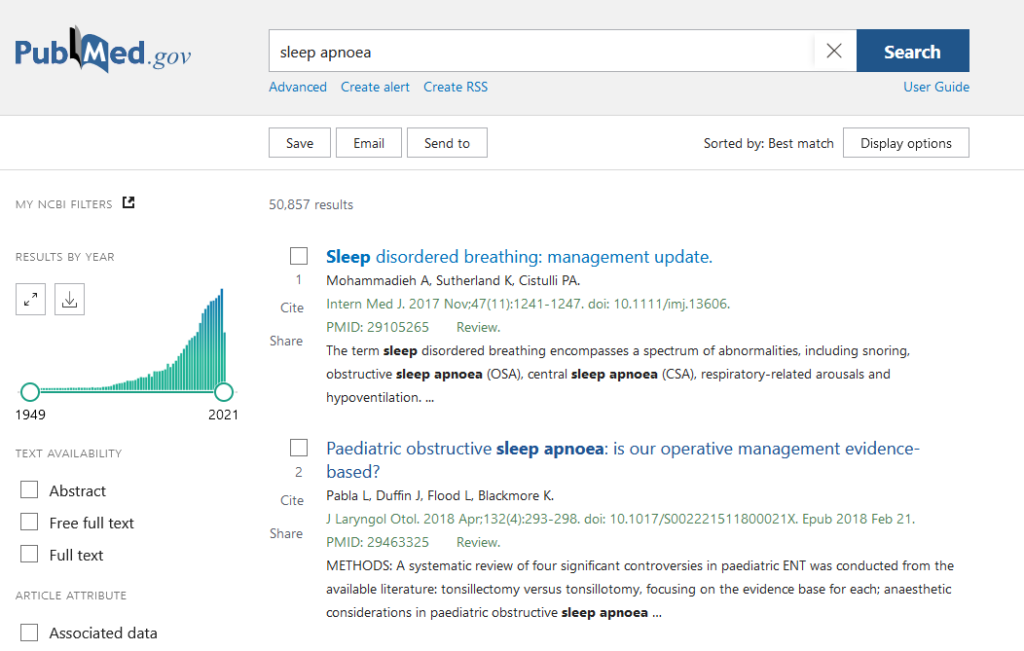Download the results by year data

click(x=69, y=299)
